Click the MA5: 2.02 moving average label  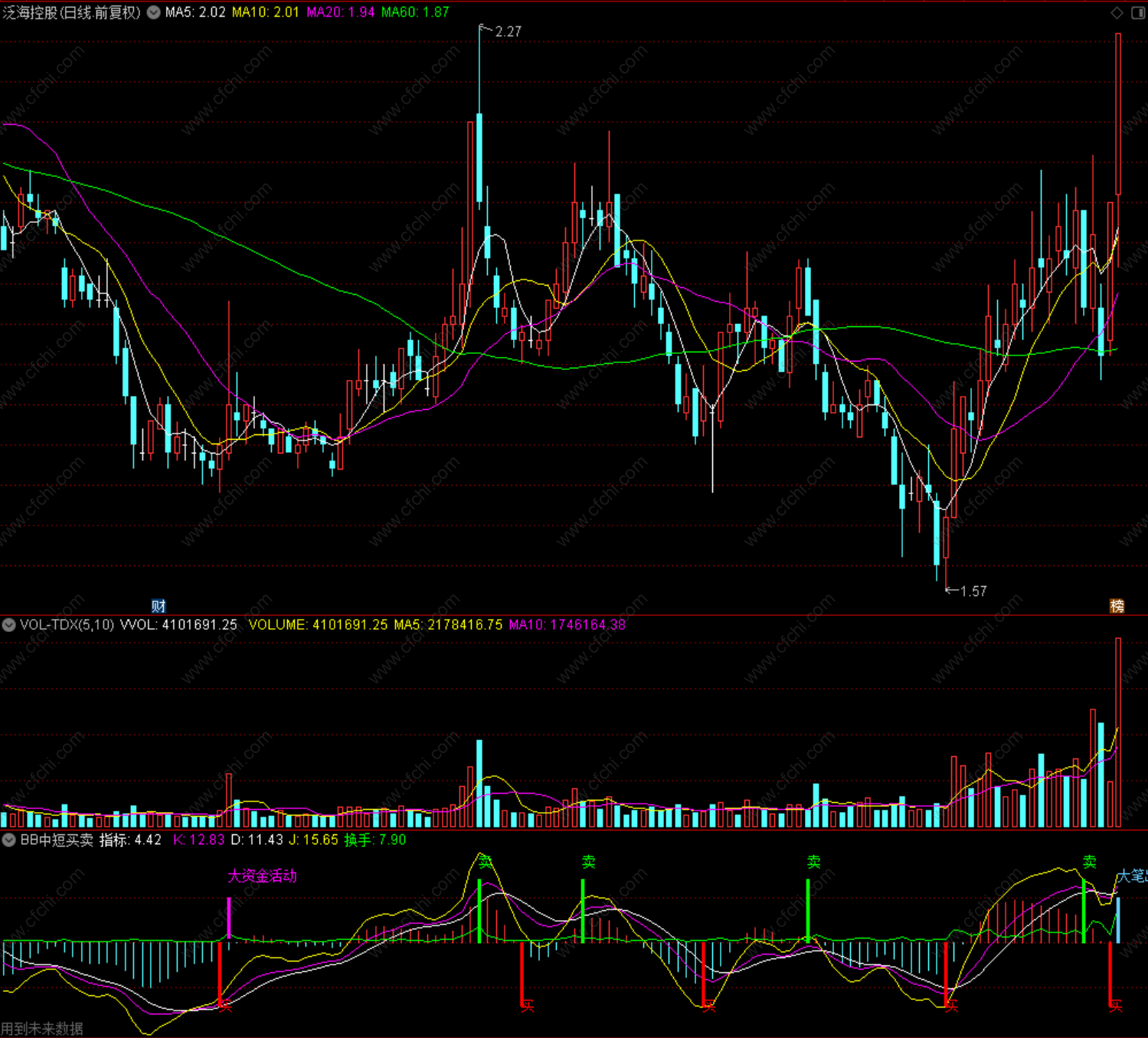point(195,12)
